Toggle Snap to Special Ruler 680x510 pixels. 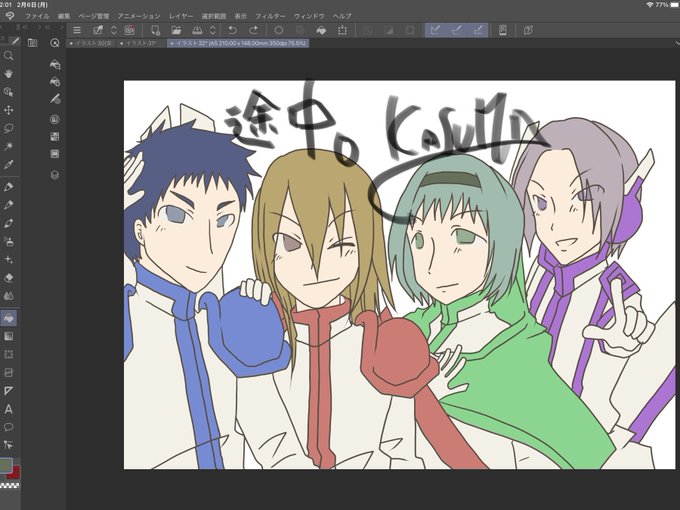click(x=457, y=30)
